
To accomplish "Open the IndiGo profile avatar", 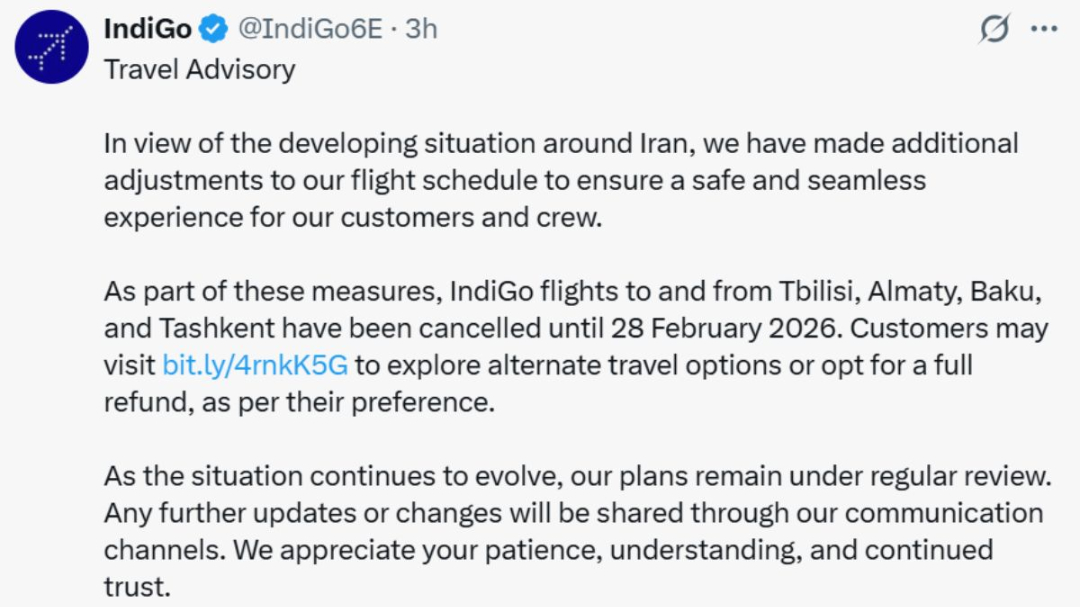I will pos(52,47).
